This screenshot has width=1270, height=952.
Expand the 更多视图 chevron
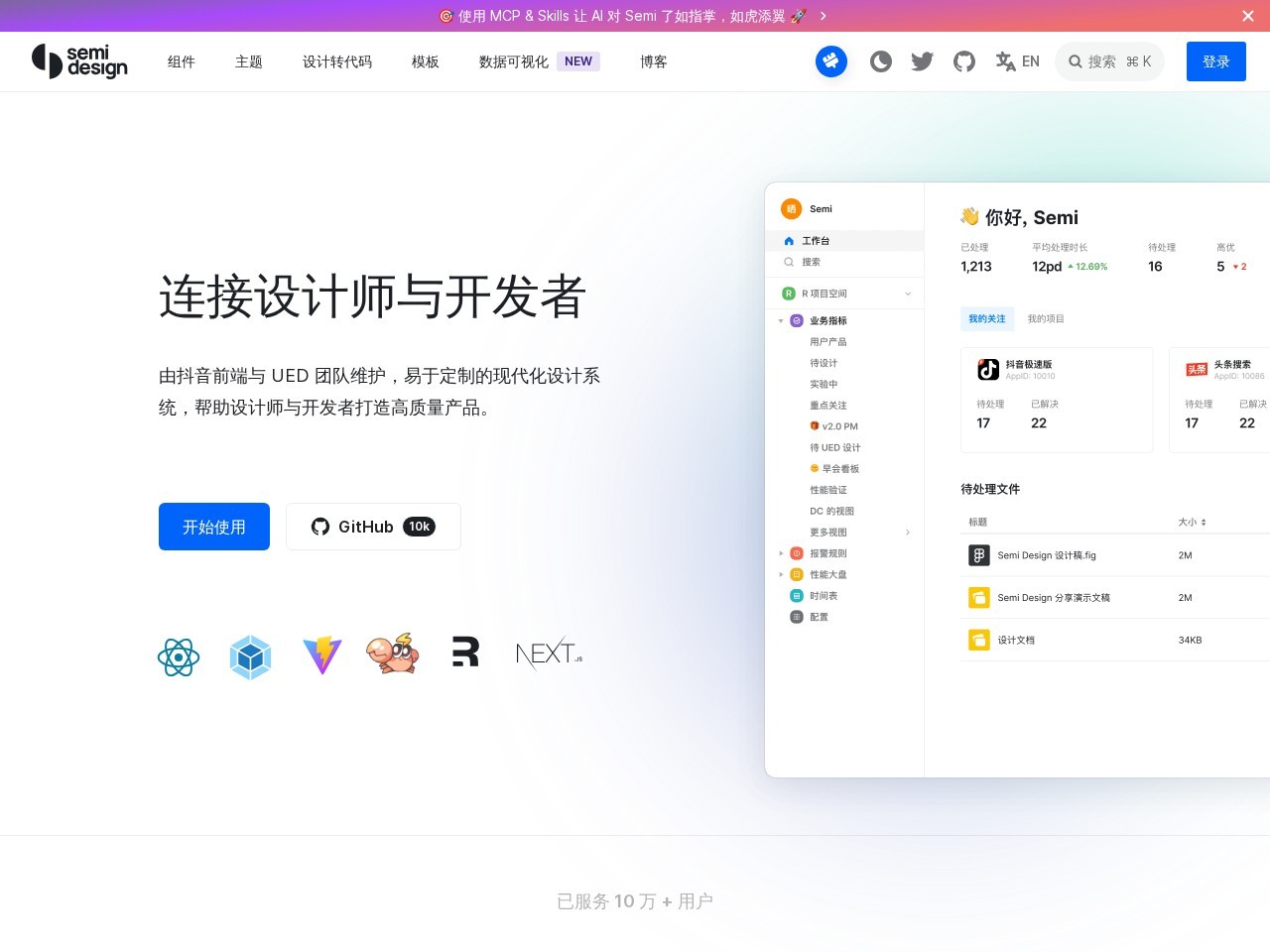(x=908, y=533)
